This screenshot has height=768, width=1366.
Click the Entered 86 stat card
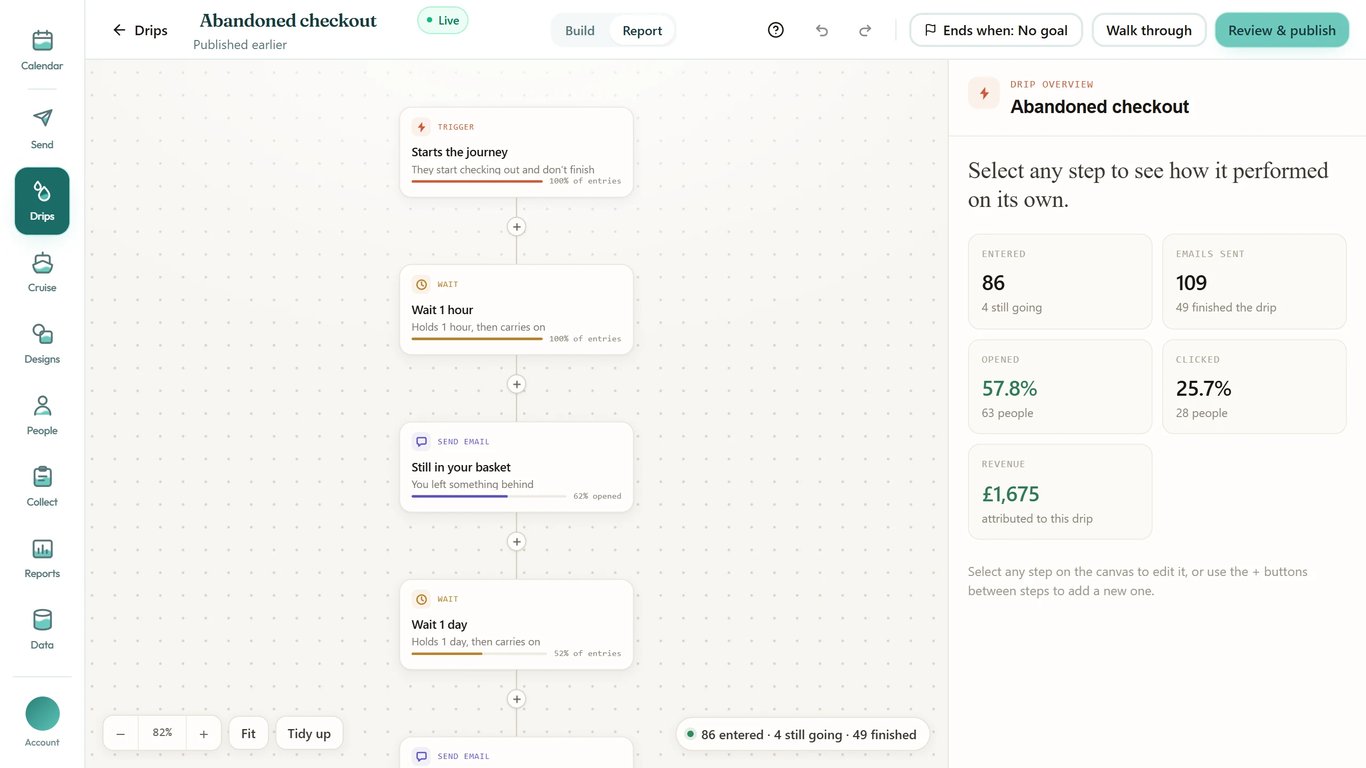tap(1060, 282)
